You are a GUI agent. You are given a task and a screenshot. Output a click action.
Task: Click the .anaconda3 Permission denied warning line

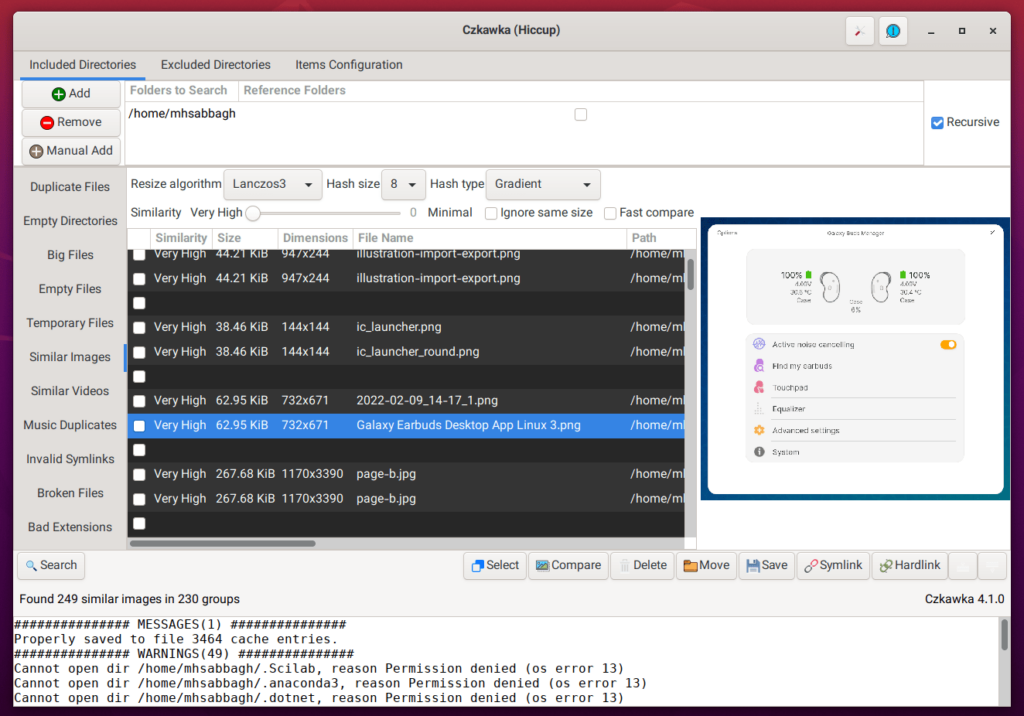pos(330,683)
